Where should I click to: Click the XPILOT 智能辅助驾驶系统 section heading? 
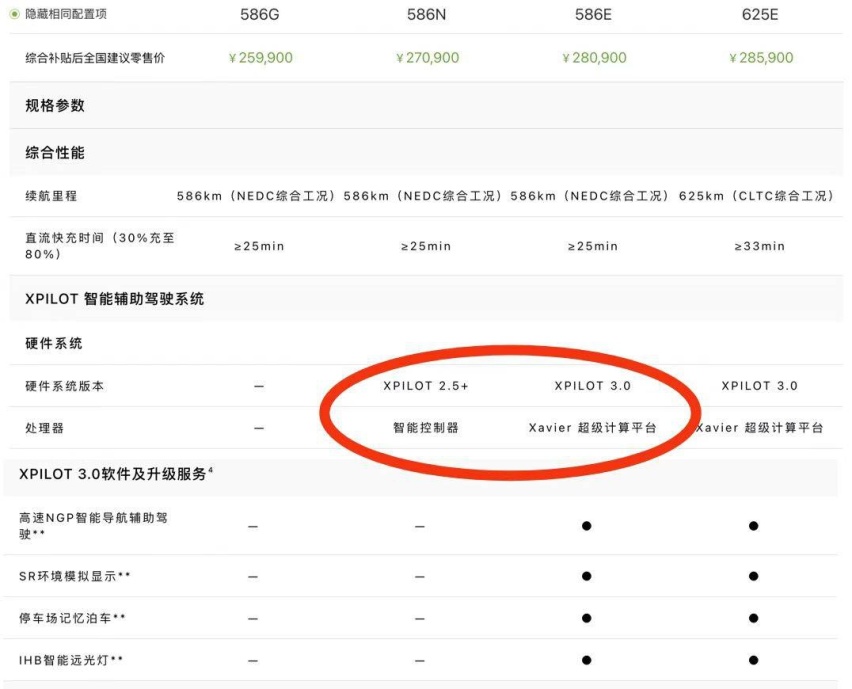click(x=115, y=299)
